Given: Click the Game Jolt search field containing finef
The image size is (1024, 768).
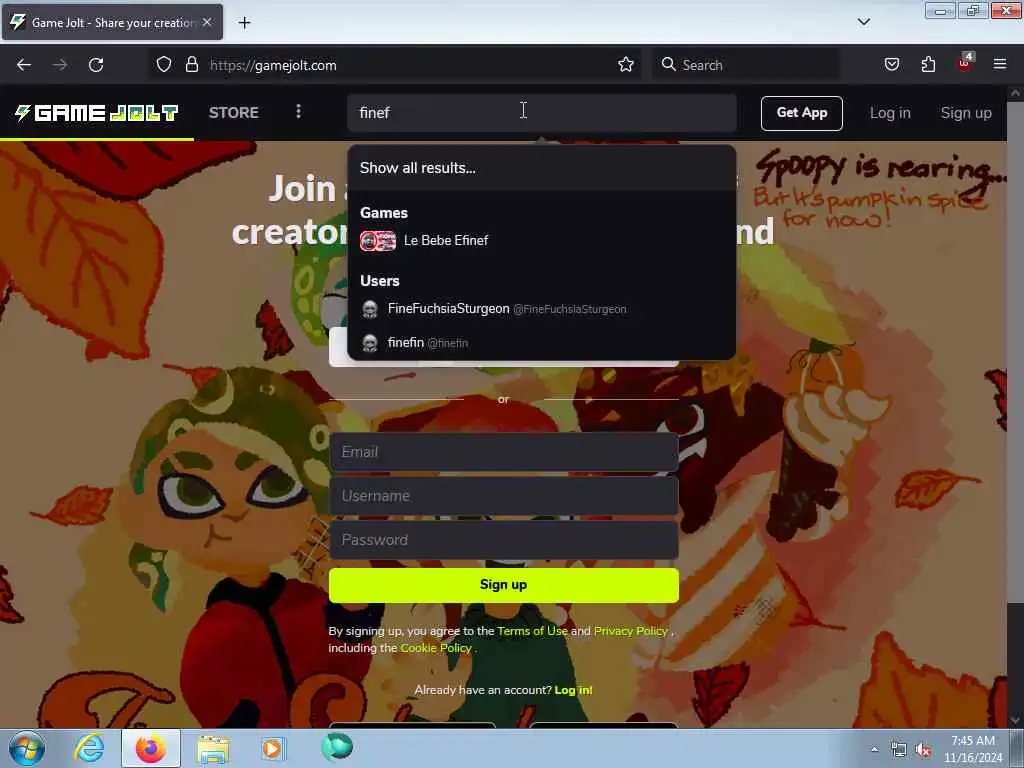Looking at the screenshot, I should coord(542,113).
